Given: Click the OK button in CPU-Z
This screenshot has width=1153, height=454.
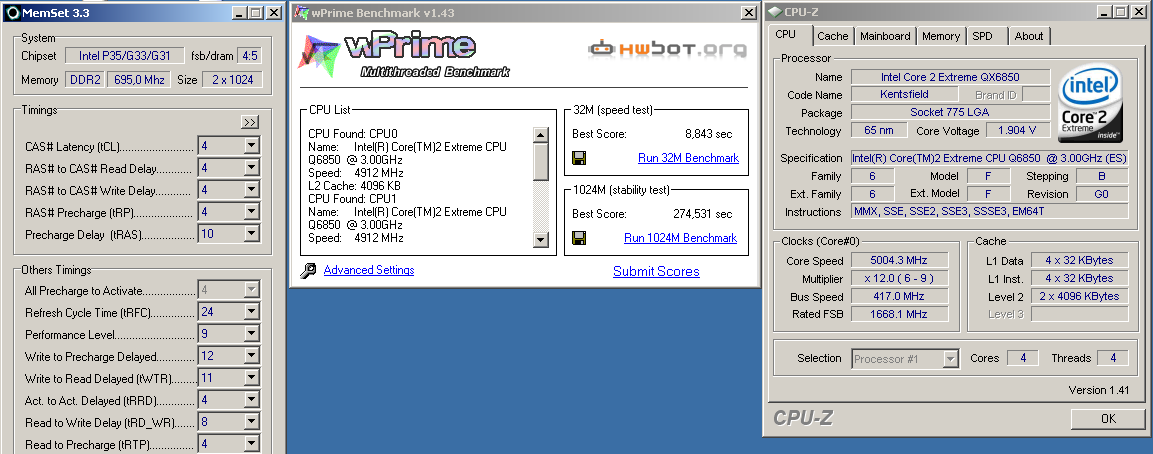Looking at the screenshot, I should 1107,419.
